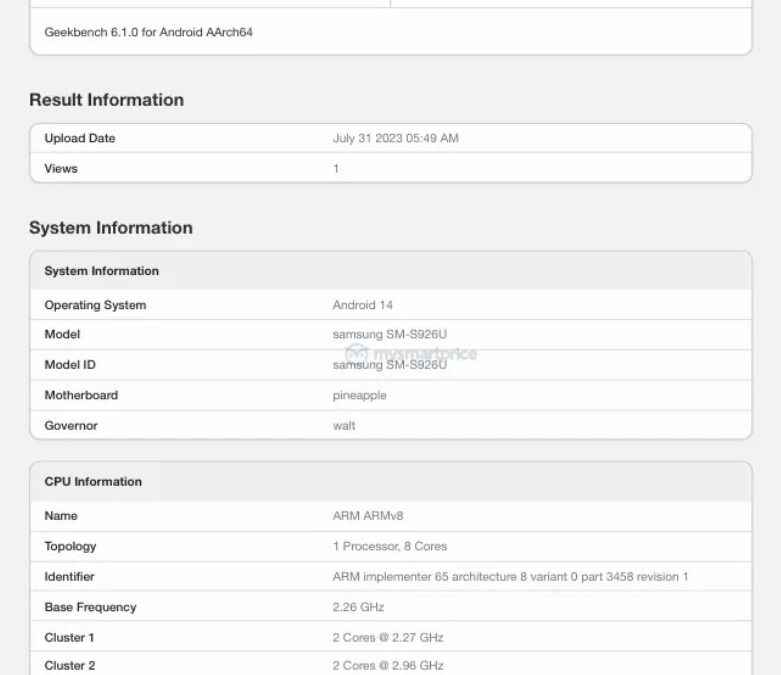Click the Result Information heading
Viewport: 781px width, 675px height.
click(x=106, y=100)
